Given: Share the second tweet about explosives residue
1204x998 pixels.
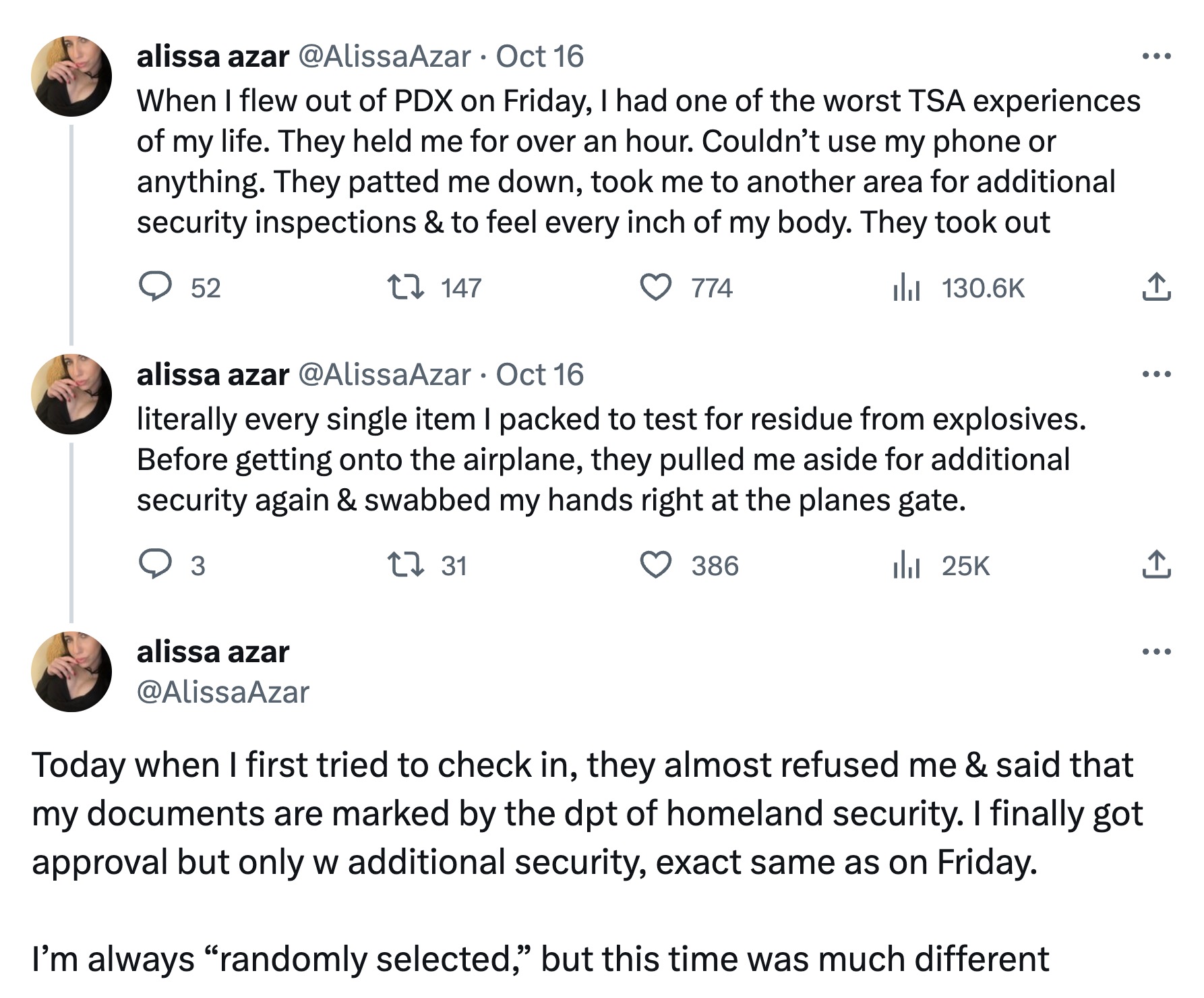Looking at the screenshot, I should [x=1156, y=564].
